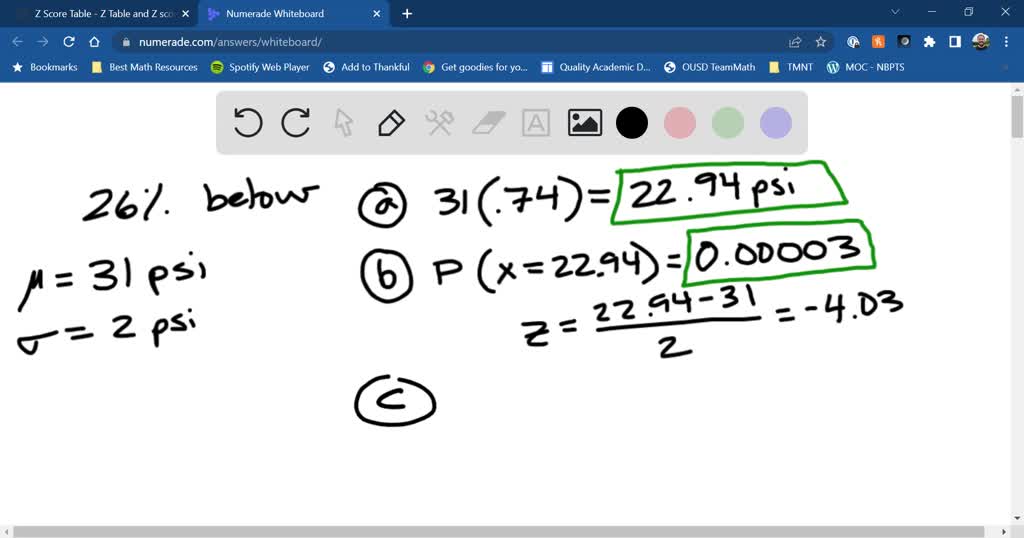
Task: Switch to Z Score Table tab
Action: point(104,14)
